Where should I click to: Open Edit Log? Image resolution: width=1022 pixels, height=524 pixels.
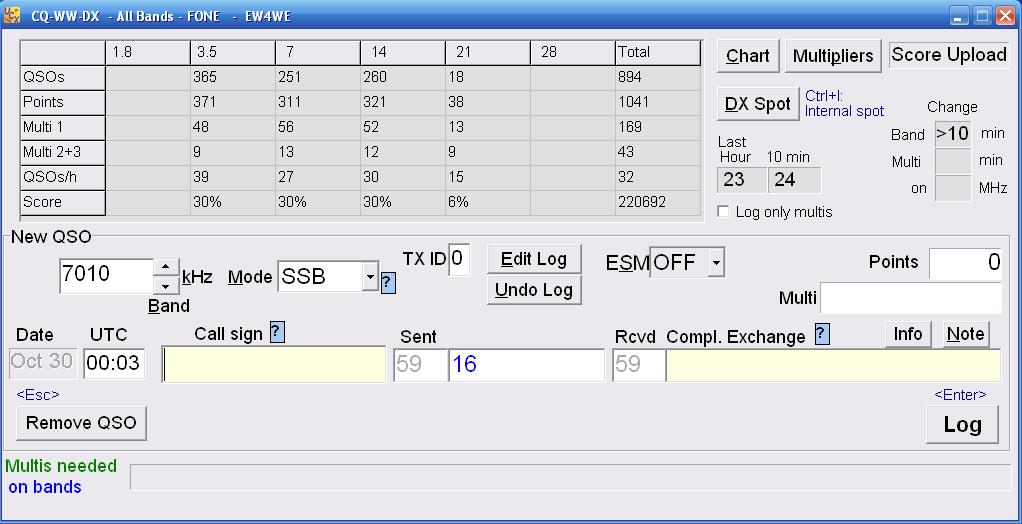click(x=534, y=259)
